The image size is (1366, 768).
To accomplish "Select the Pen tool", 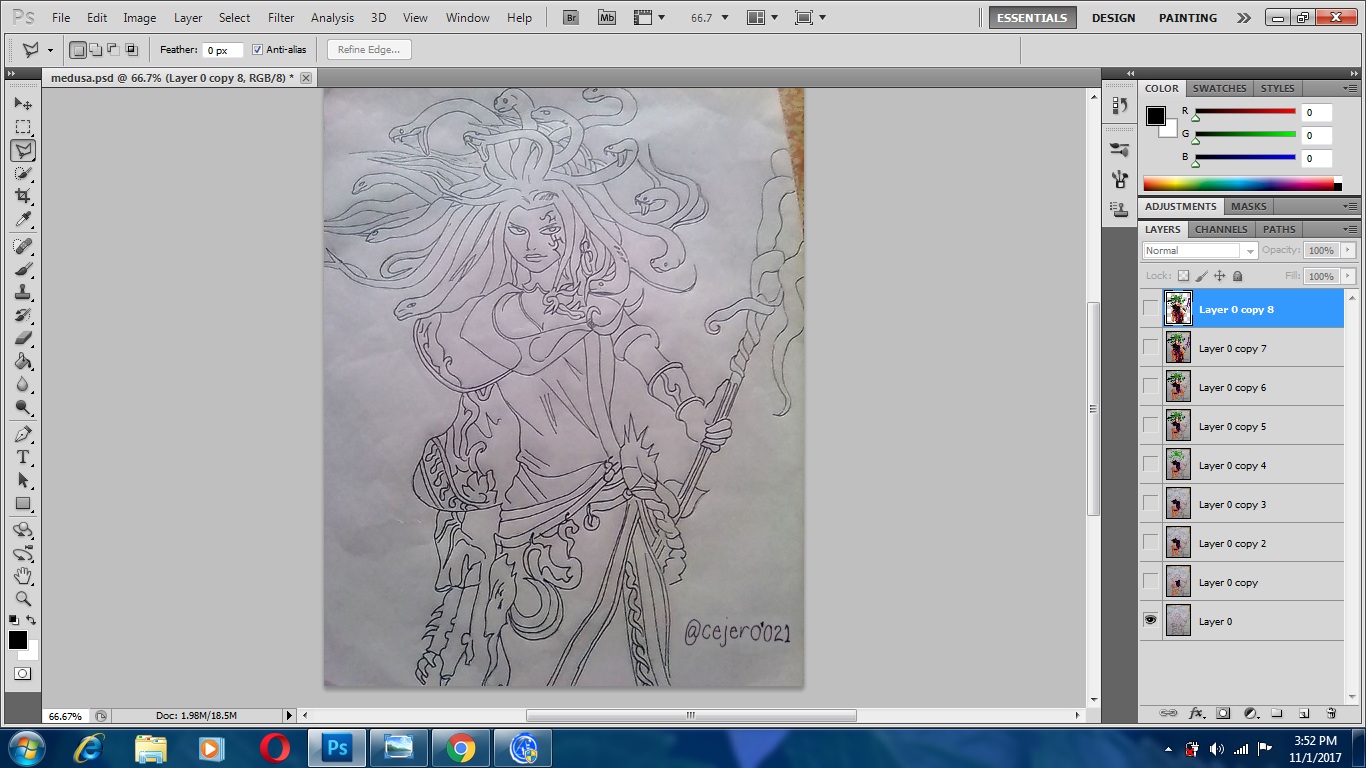I will click(23, 434).
